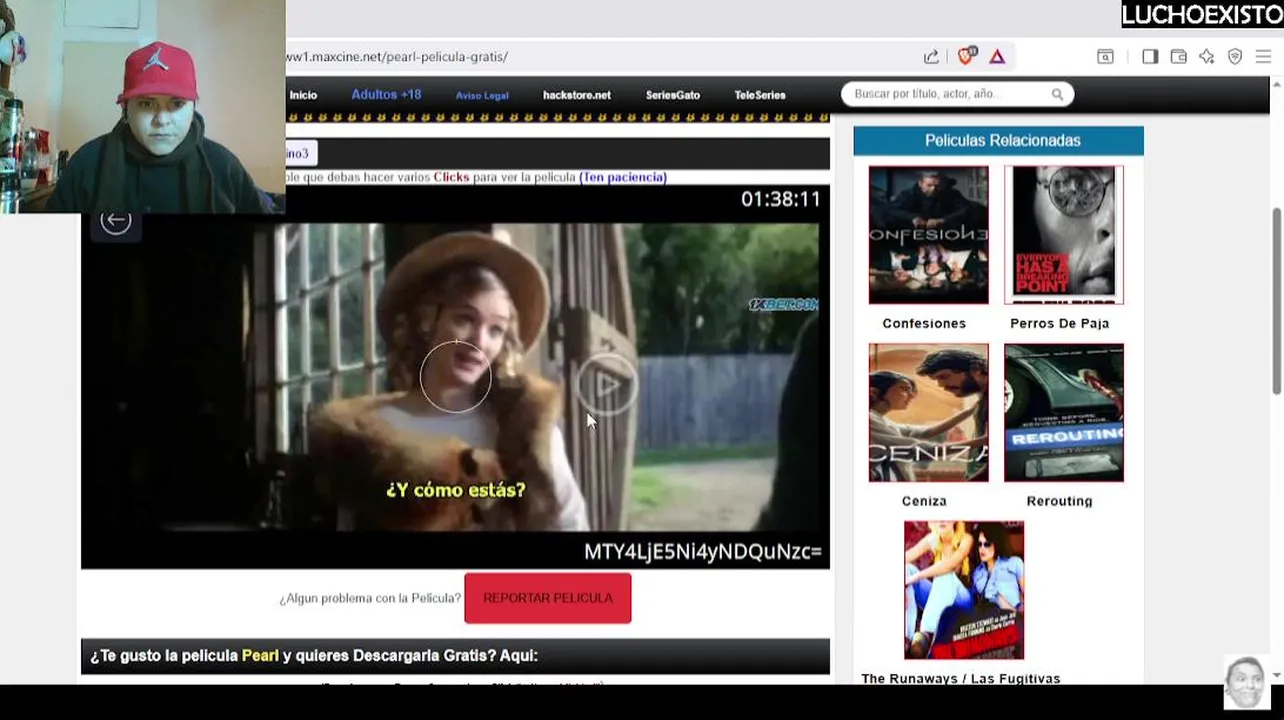Click the scrollbar up arrow

click(x=1276, y=85)
